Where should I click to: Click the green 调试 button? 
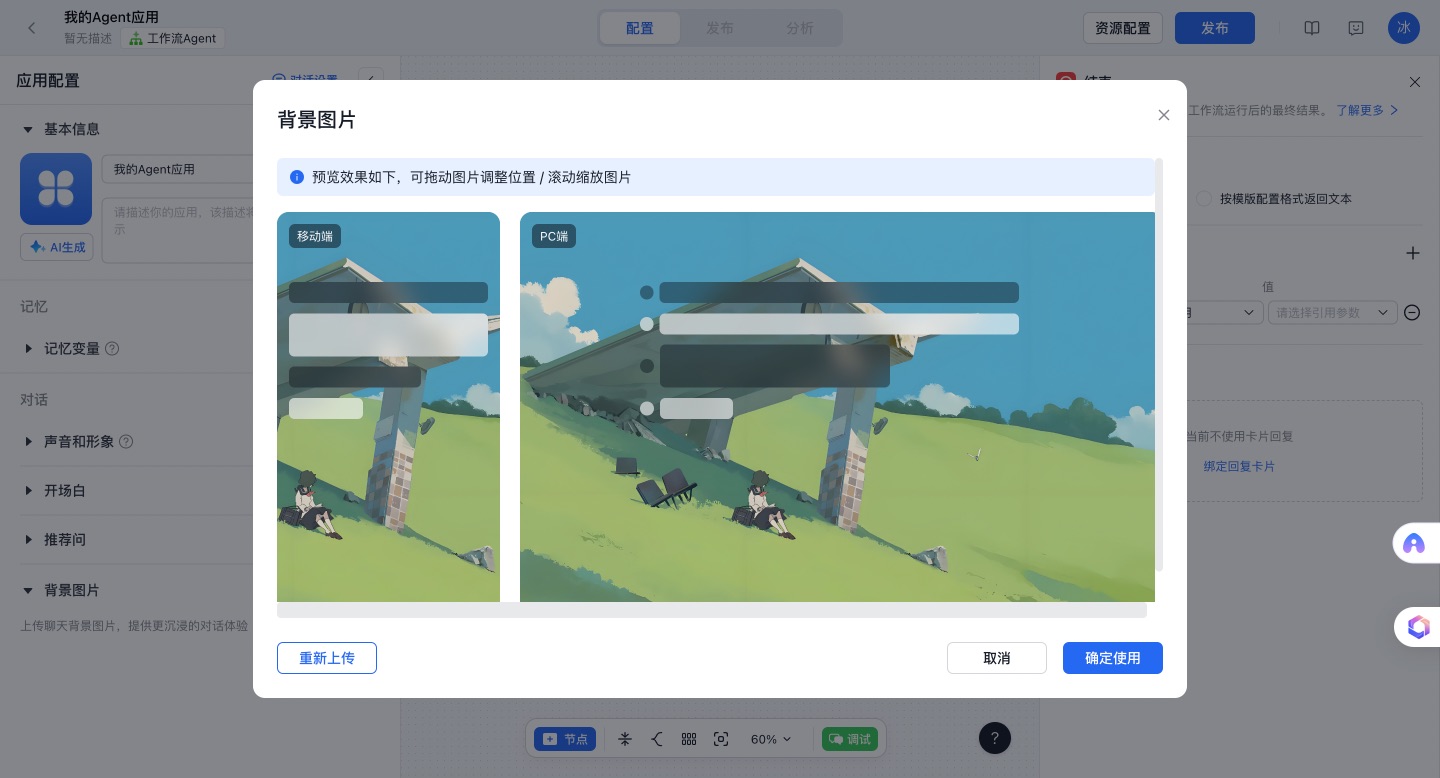(849, 739)
